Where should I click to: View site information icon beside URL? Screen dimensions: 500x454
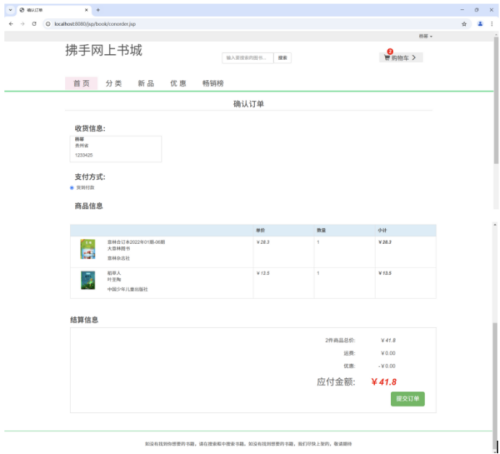coord(48,24)
